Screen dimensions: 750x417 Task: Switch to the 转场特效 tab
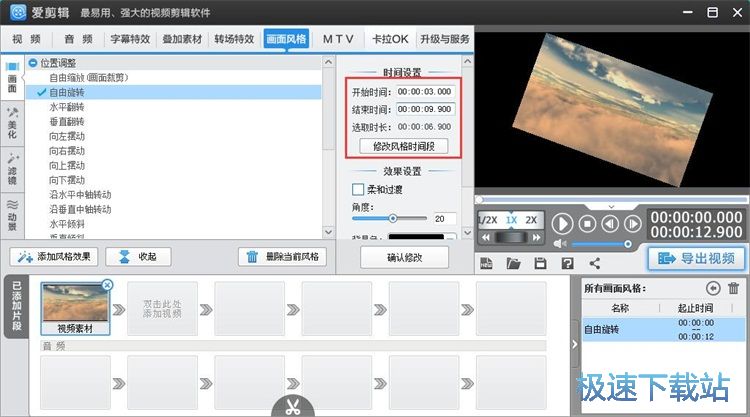pyautogui.click(x=234, y=39)
